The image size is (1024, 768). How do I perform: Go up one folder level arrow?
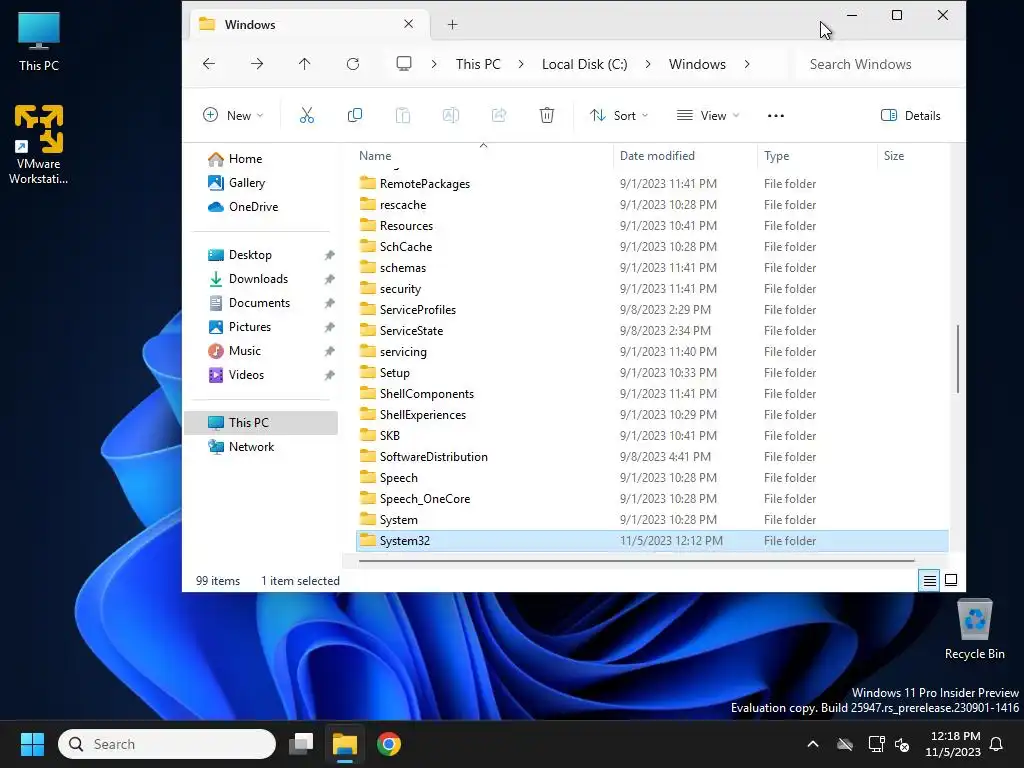click(304, 64)
